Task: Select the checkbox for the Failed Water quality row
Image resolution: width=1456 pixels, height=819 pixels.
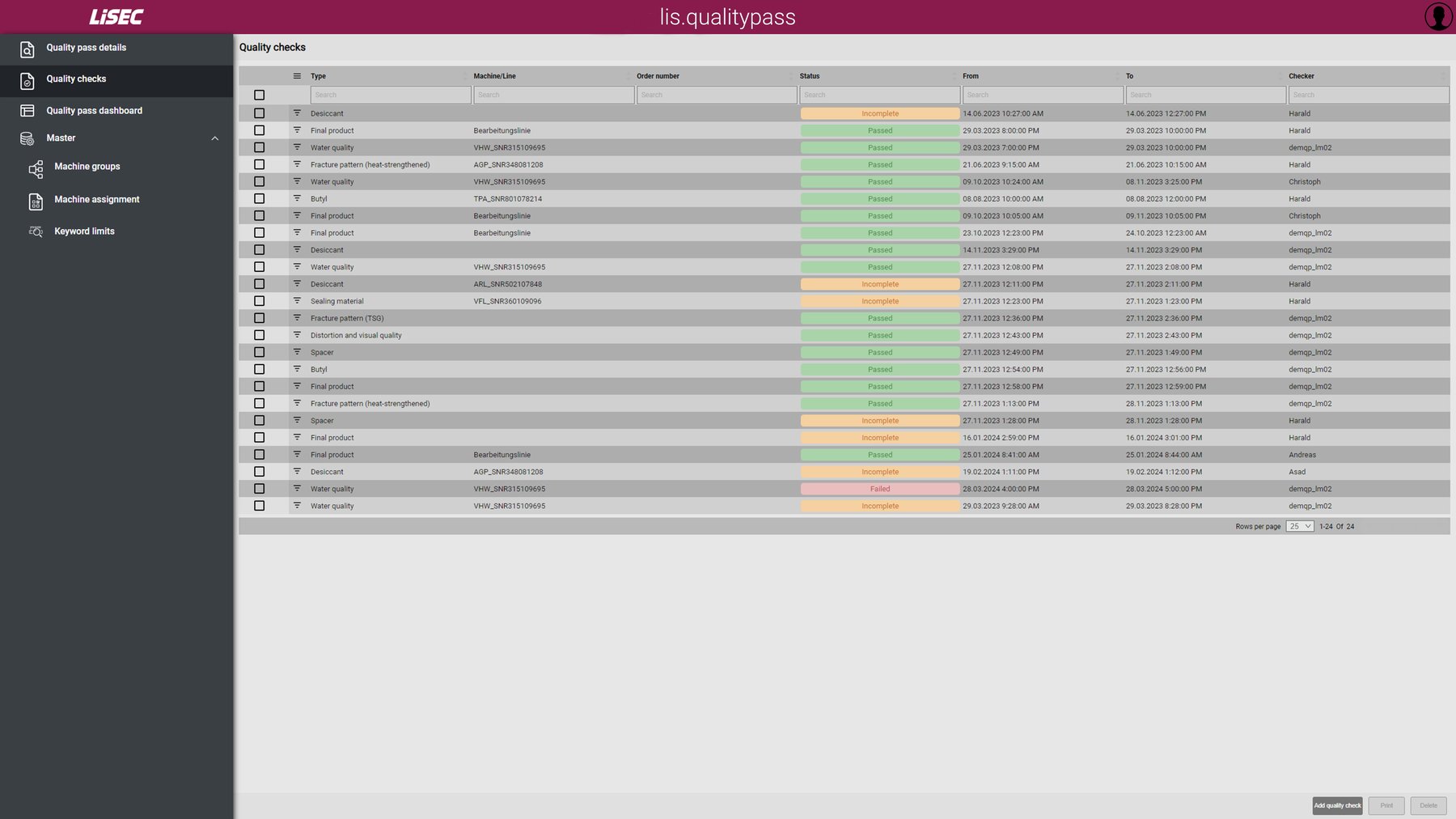Action: (x=259, y=489)
